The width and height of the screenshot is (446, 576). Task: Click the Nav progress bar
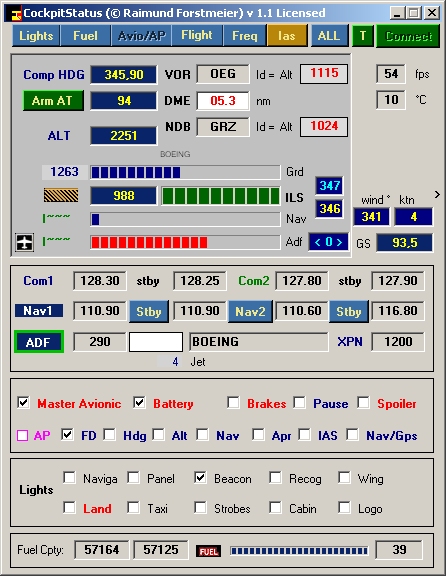tap(185, 219)
